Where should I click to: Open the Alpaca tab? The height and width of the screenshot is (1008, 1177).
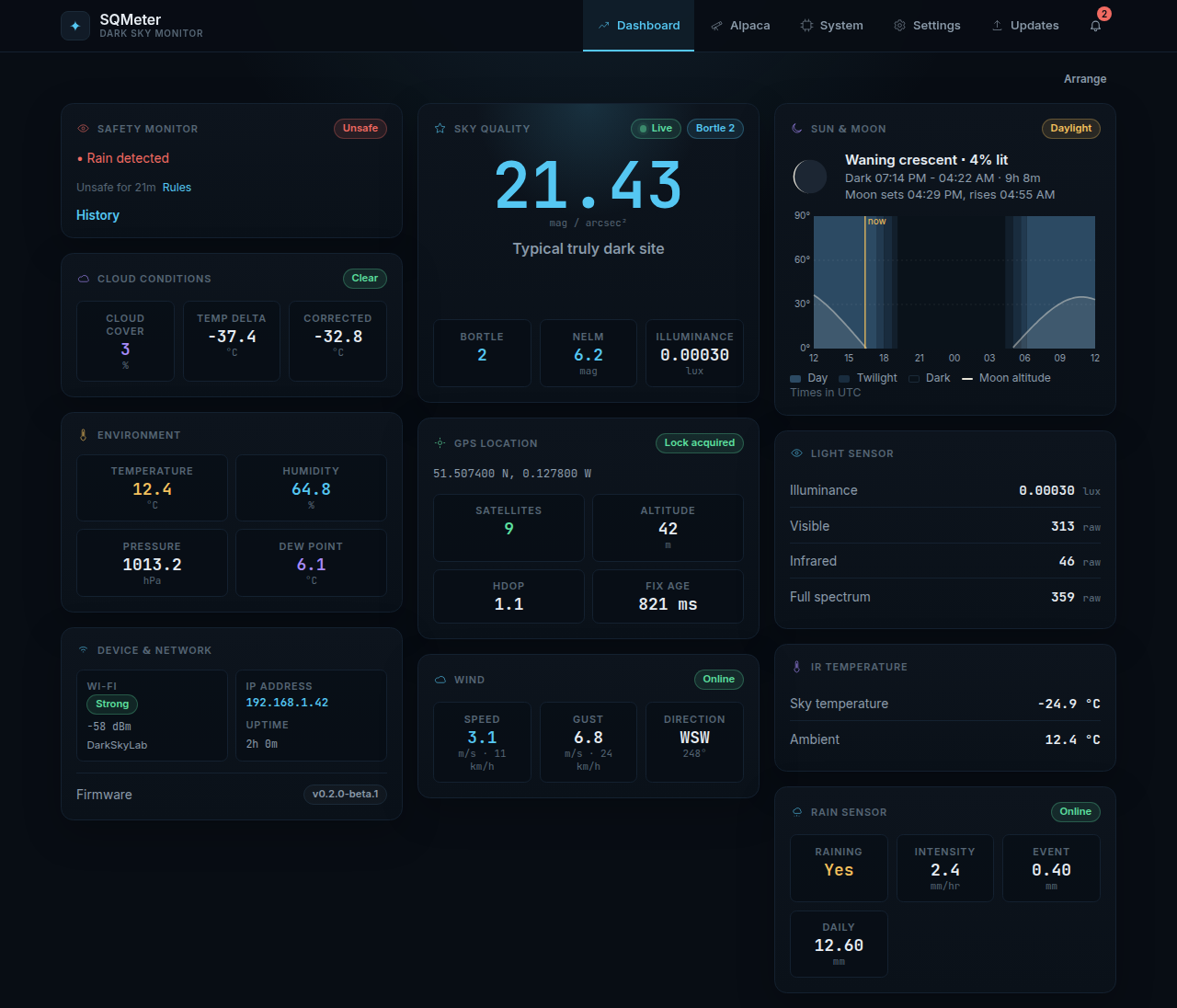point(740,26)
